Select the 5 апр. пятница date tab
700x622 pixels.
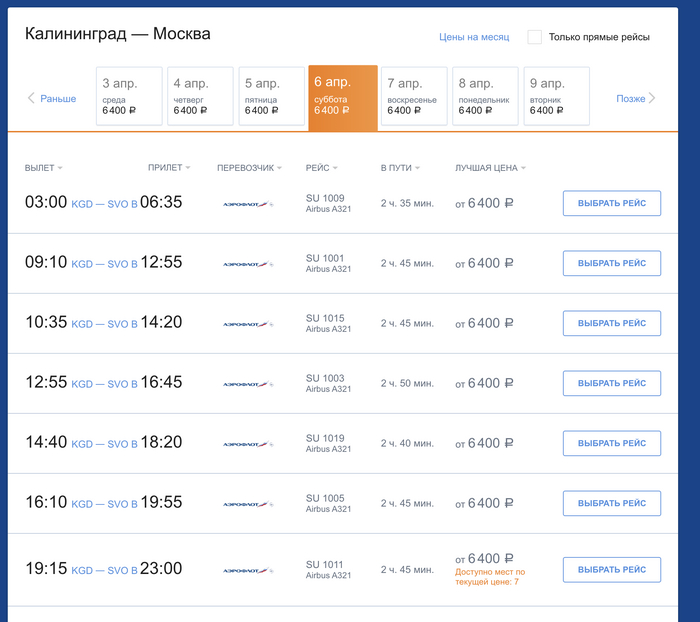tap(270, 96)
